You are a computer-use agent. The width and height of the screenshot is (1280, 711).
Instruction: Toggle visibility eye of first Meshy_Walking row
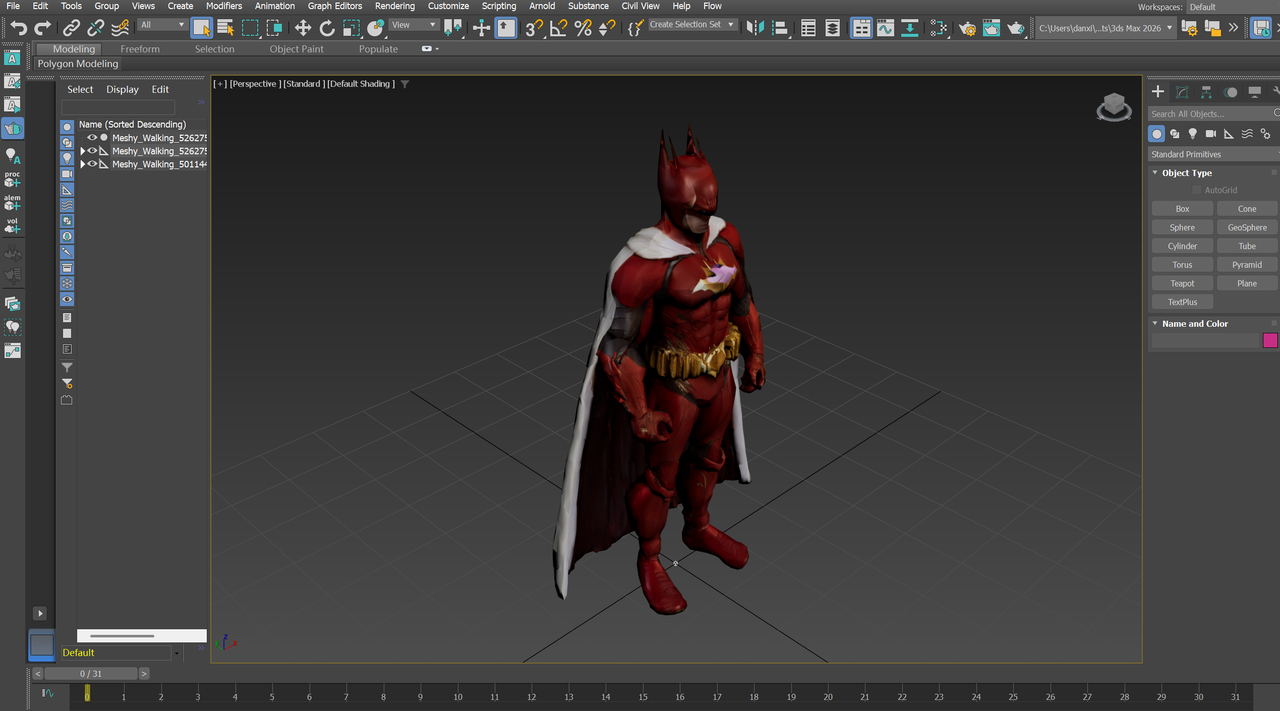tap(92, 138)
